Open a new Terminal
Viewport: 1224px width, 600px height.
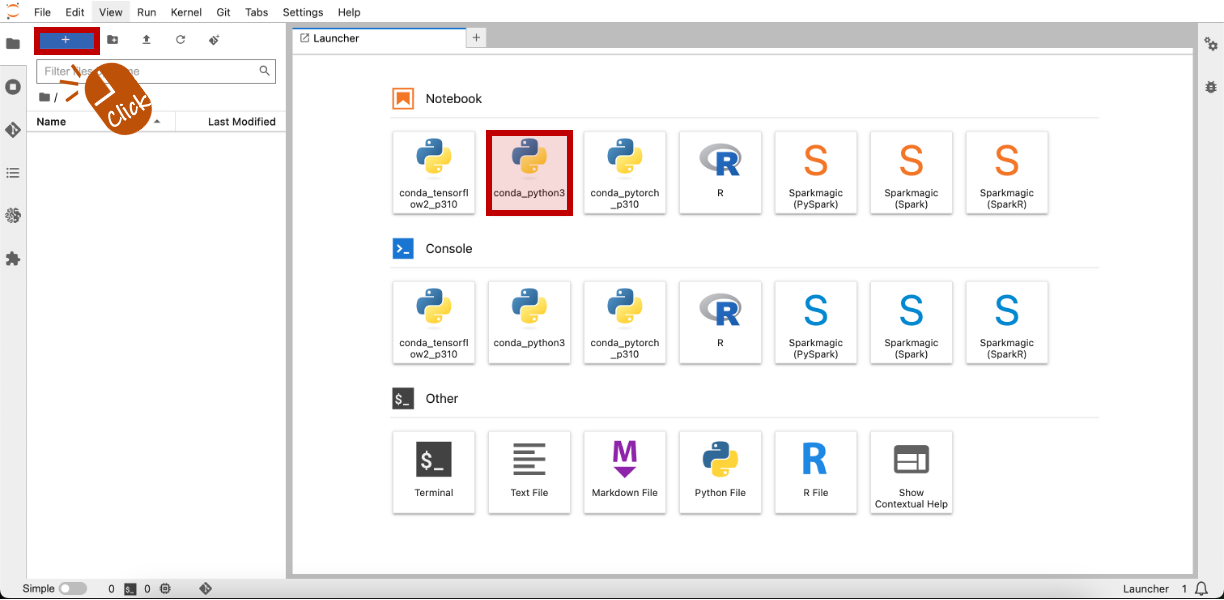[434, 472]
